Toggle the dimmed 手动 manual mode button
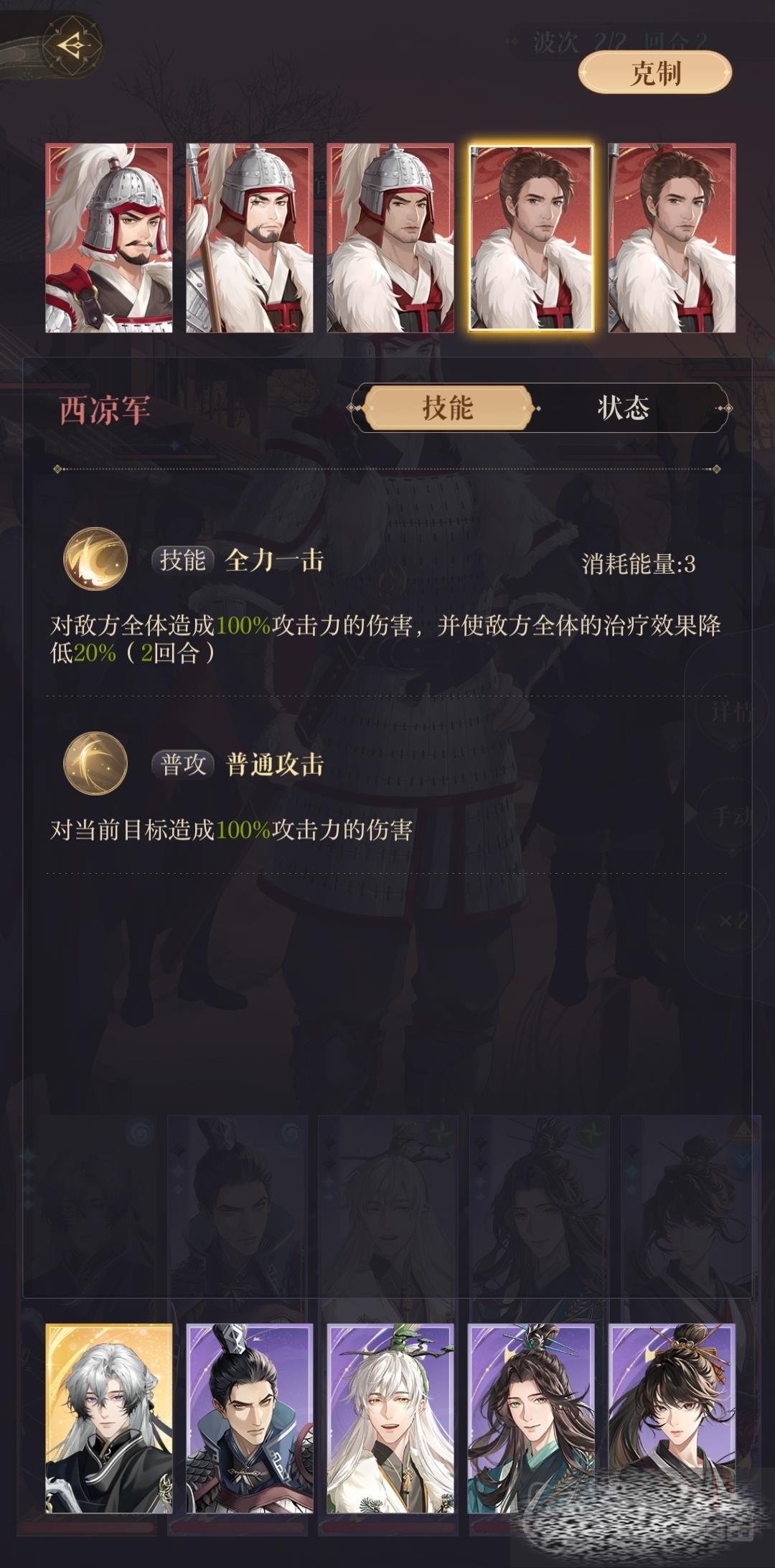Screen dimensions: 775x1568 coord(732,816)
